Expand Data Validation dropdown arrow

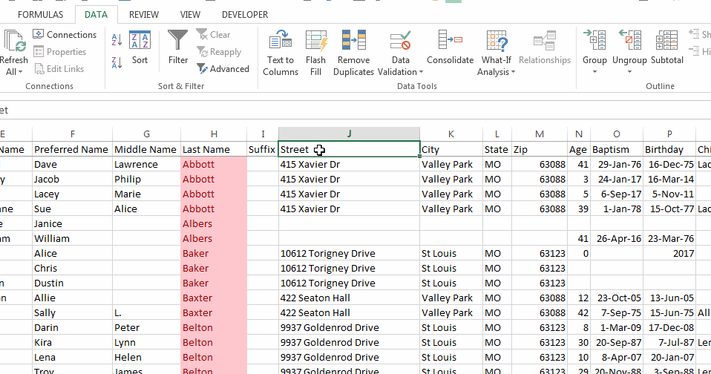click(x=421, y=72)
